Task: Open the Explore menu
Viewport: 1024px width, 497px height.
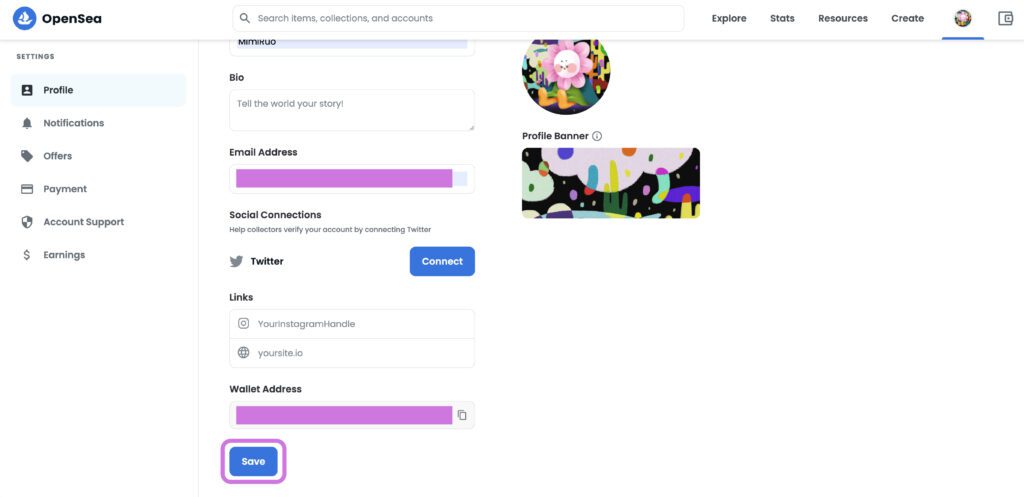Action: tap(729, 18)
